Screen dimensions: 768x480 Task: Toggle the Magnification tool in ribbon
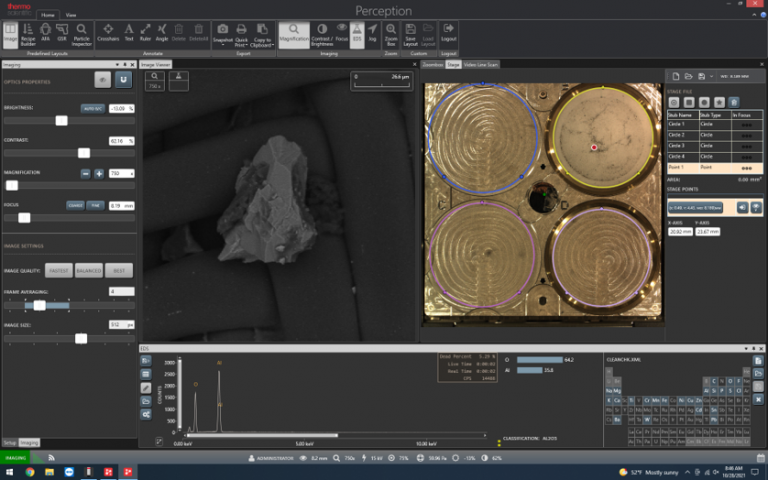coord(294,33)
